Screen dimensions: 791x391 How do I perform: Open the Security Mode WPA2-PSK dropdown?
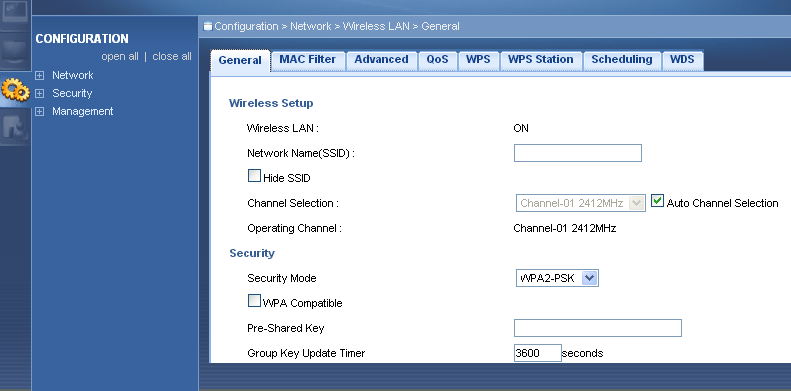pyautogui.click(x=557, y=278)
